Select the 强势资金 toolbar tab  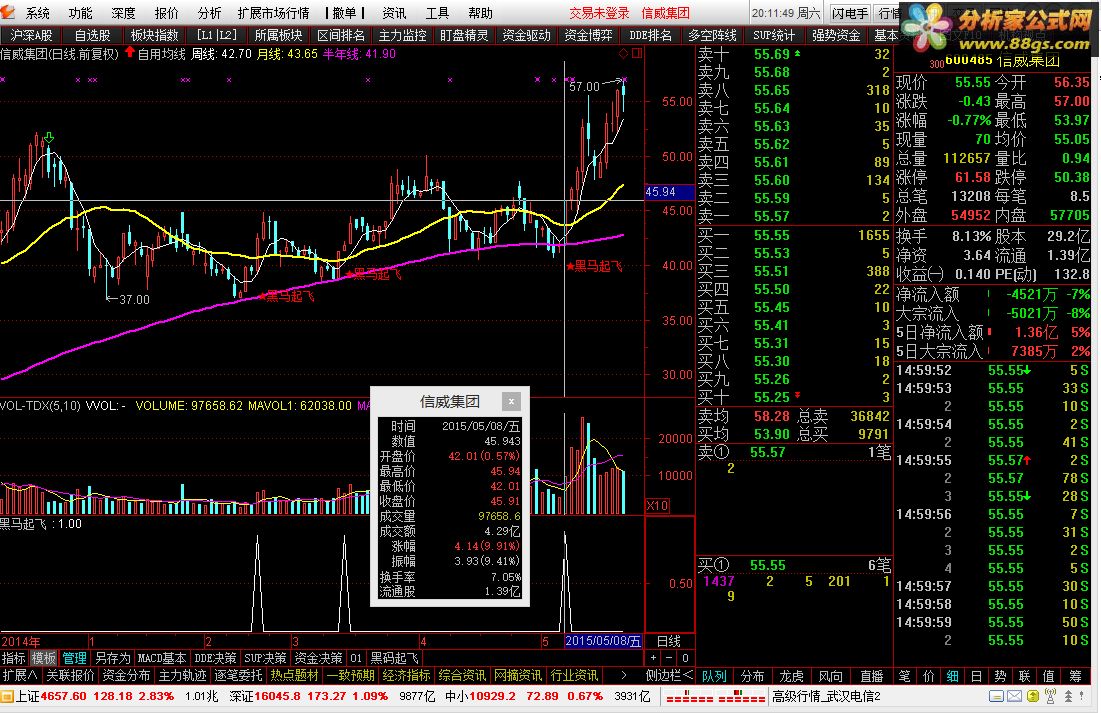coord(836,35)
